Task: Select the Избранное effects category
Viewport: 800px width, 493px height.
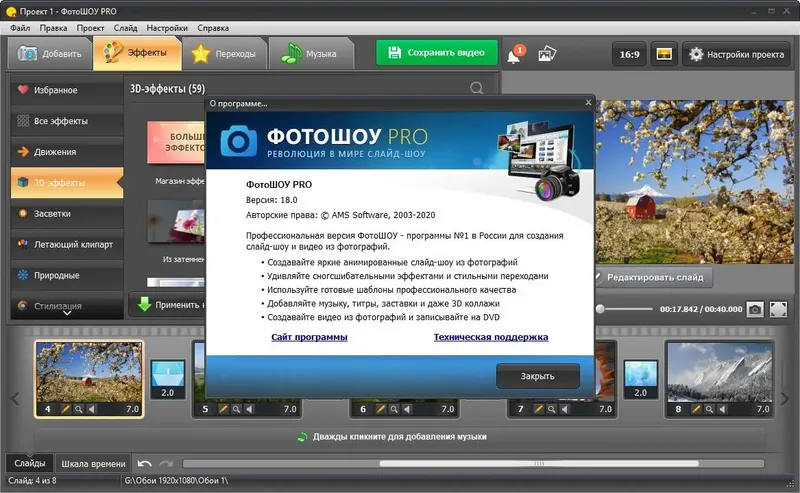Action: (67, 90)
